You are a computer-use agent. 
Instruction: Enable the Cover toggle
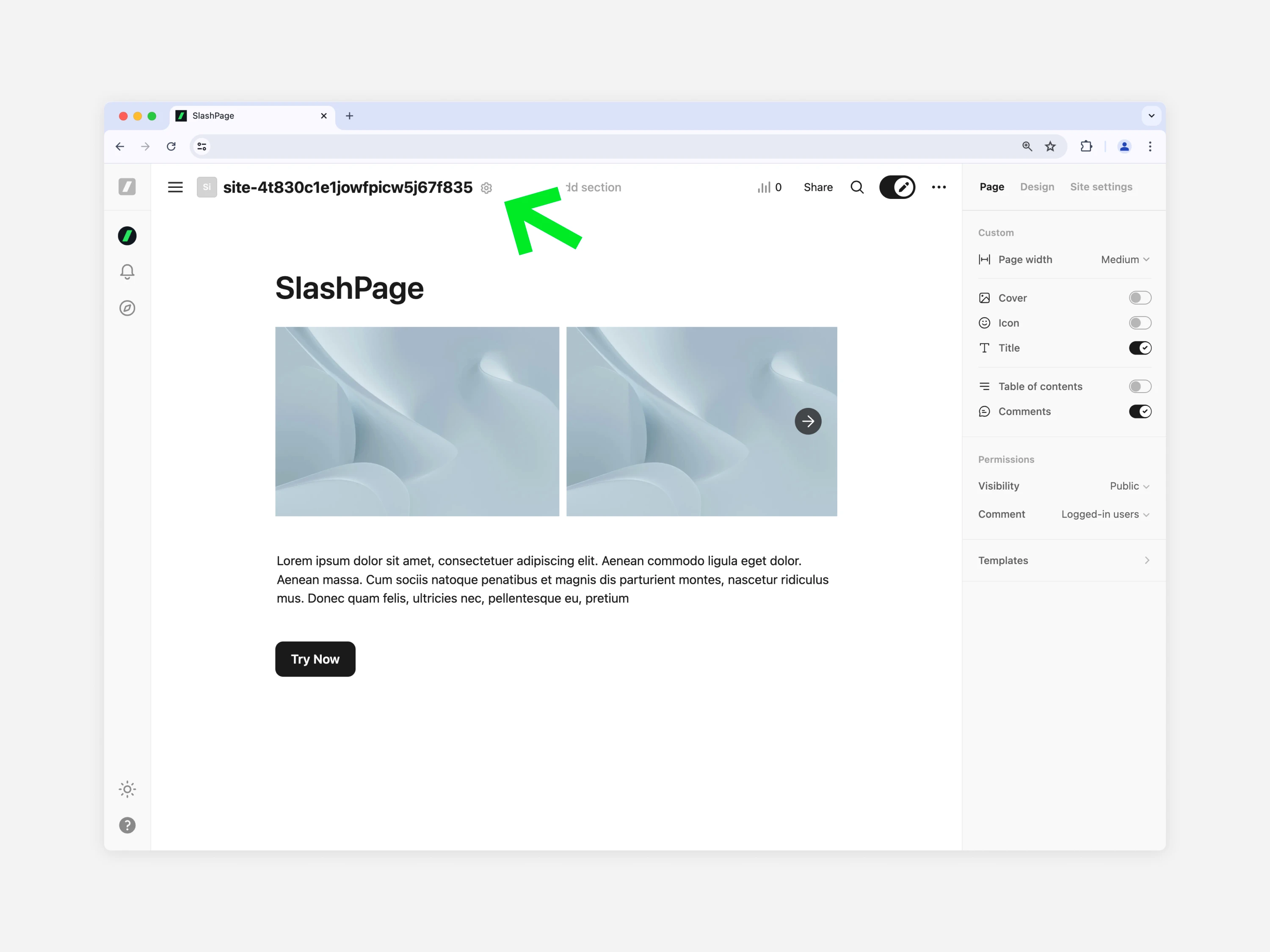pos(1139,298)
